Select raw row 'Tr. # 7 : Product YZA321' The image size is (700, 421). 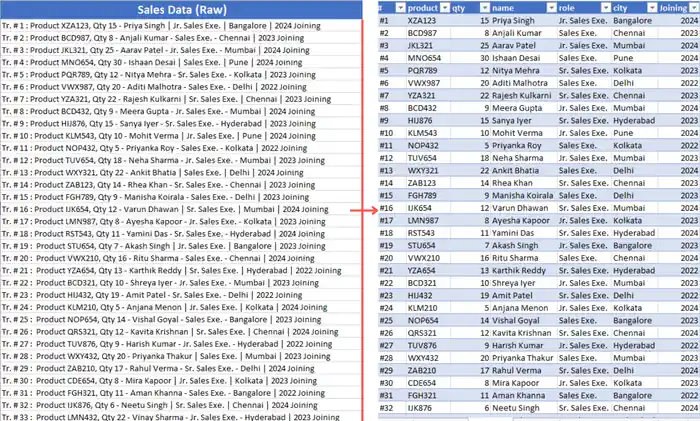click(181, 99)
